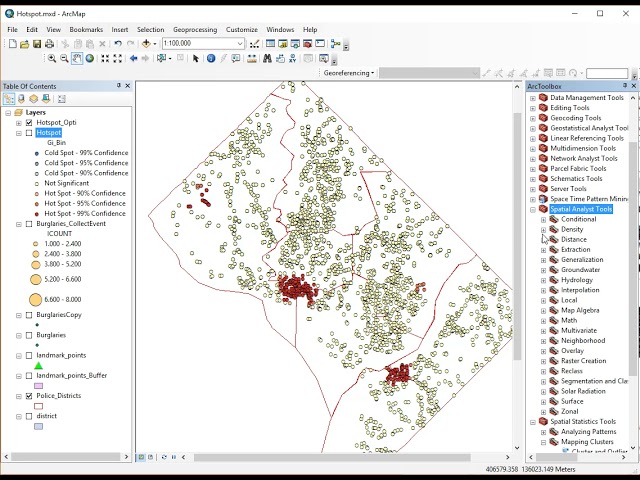Select the Select Elements arrow tool
Screen dimensions: 640x480
196,58
